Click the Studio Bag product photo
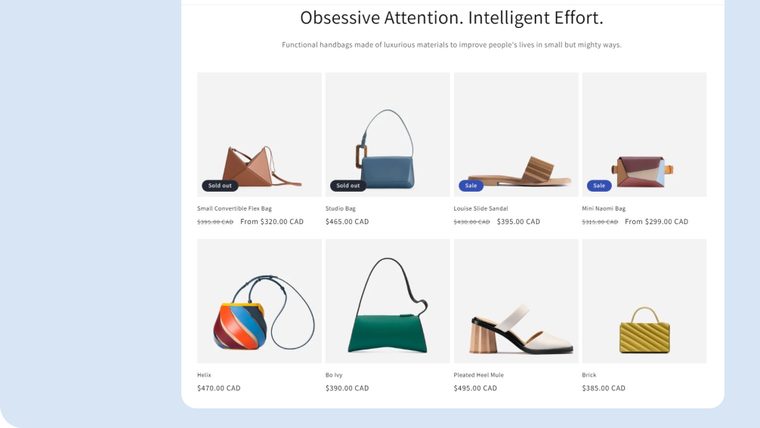The width and height of the screenshot is (760, 428). (387, 133)
